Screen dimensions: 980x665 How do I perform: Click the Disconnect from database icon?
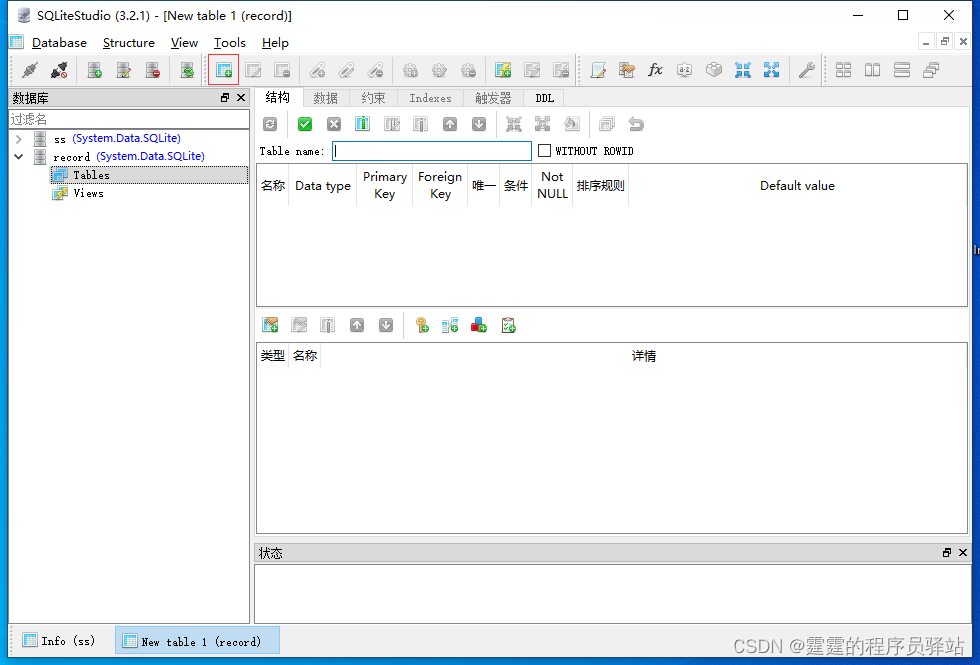(x=59, y=70)
